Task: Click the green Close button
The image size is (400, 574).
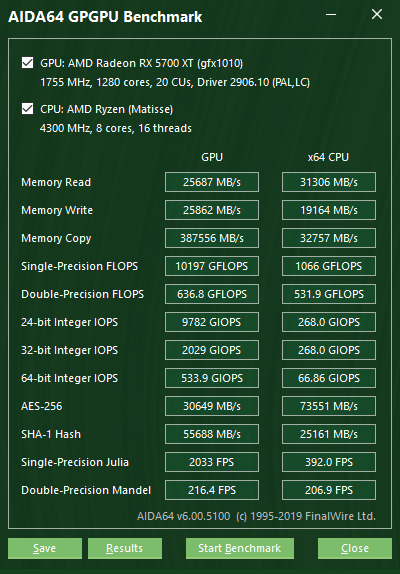Action: 355,548
